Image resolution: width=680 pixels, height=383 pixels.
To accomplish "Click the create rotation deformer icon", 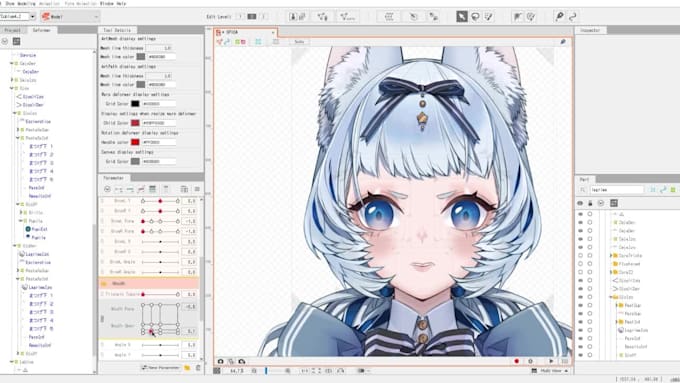I will click(414, 16).
